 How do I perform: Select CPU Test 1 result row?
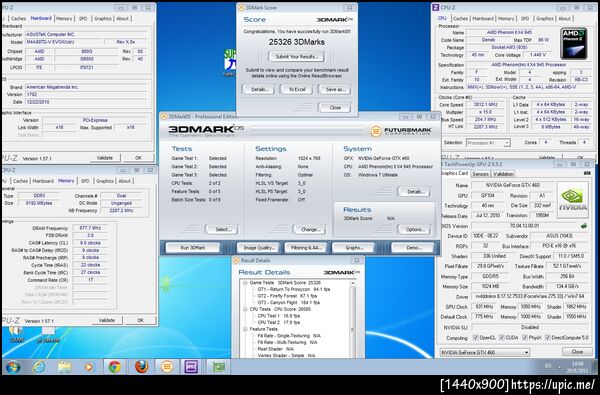279,316
